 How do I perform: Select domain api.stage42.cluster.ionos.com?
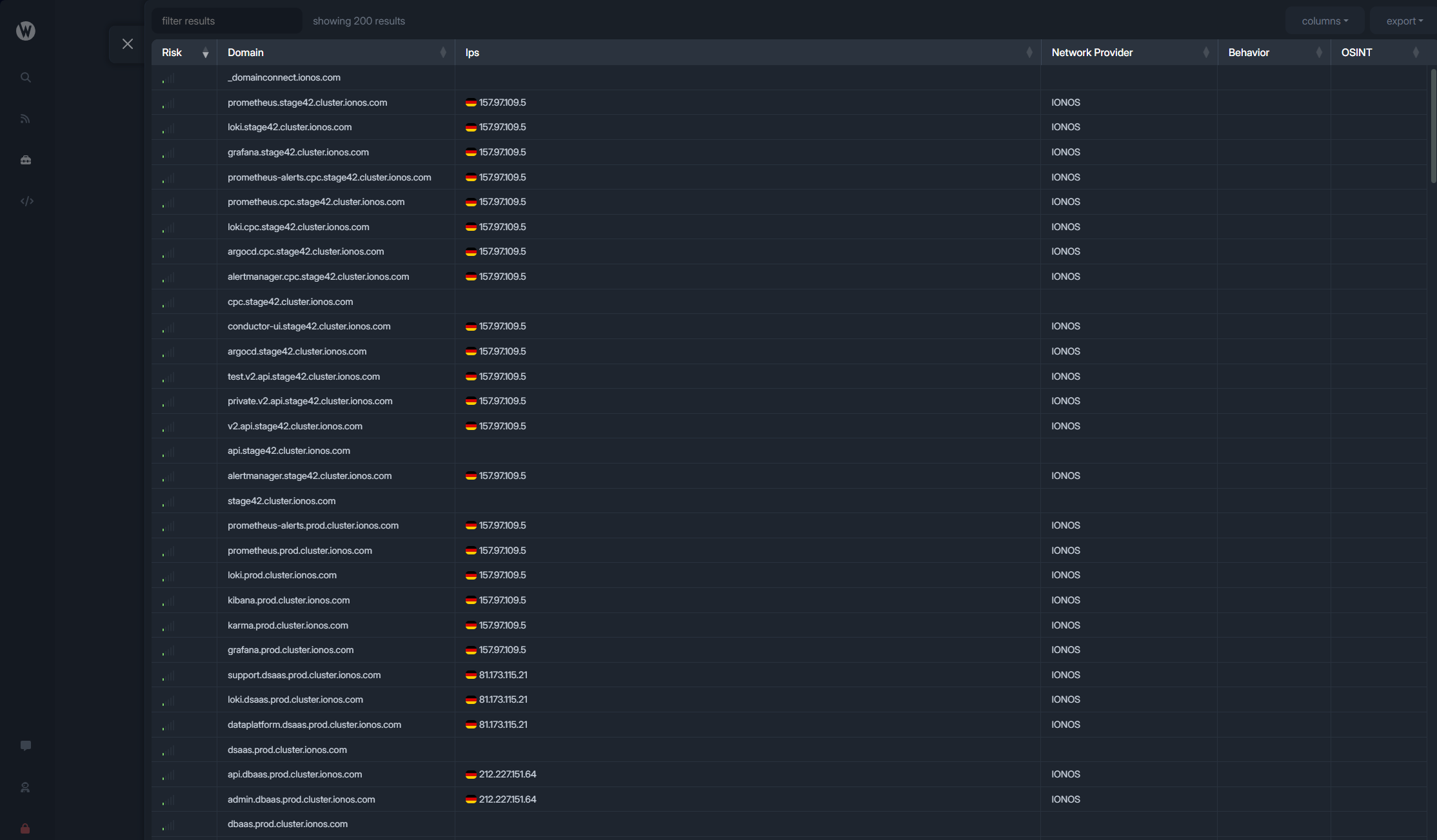tap(289, 451)
